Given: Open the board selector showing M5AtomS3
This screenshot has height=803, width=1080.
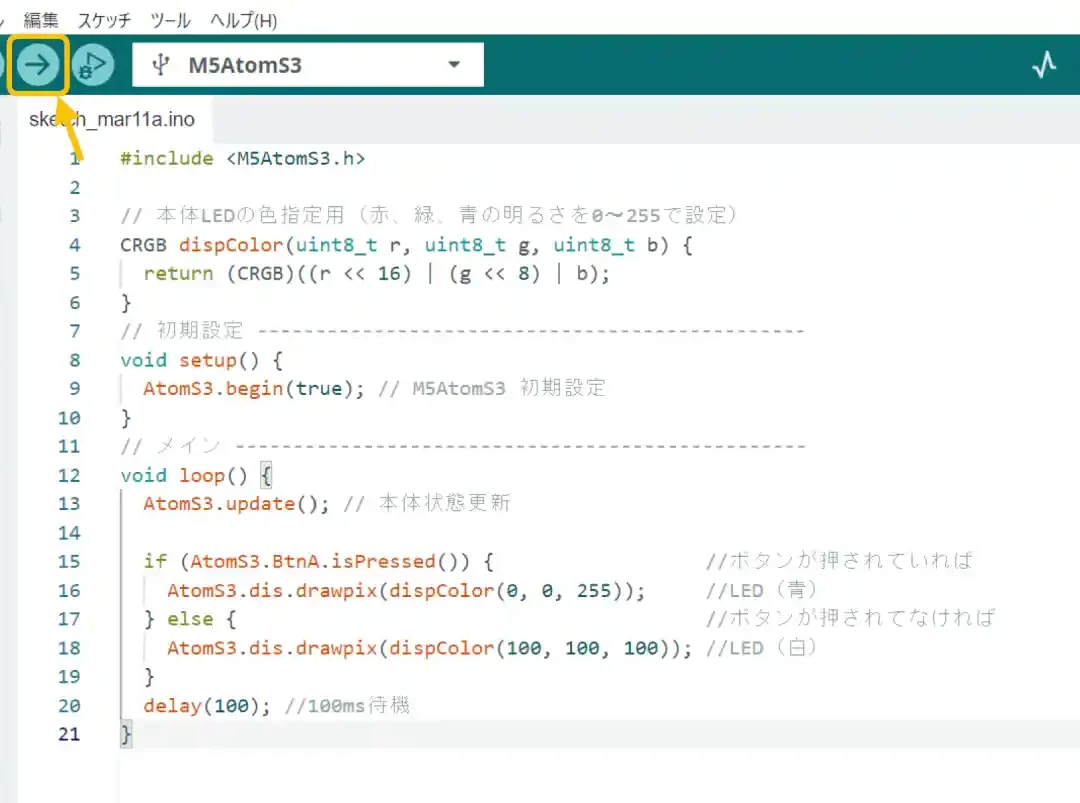Looking at the screenshot, I should point(308,65).
